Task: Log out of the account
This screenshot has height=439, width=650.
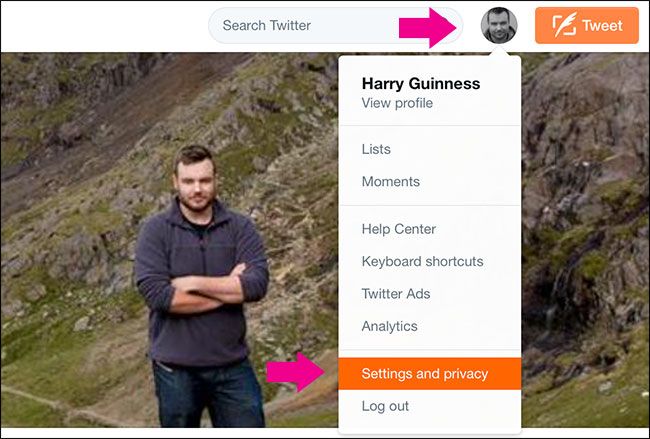Action: coord(385,406)
